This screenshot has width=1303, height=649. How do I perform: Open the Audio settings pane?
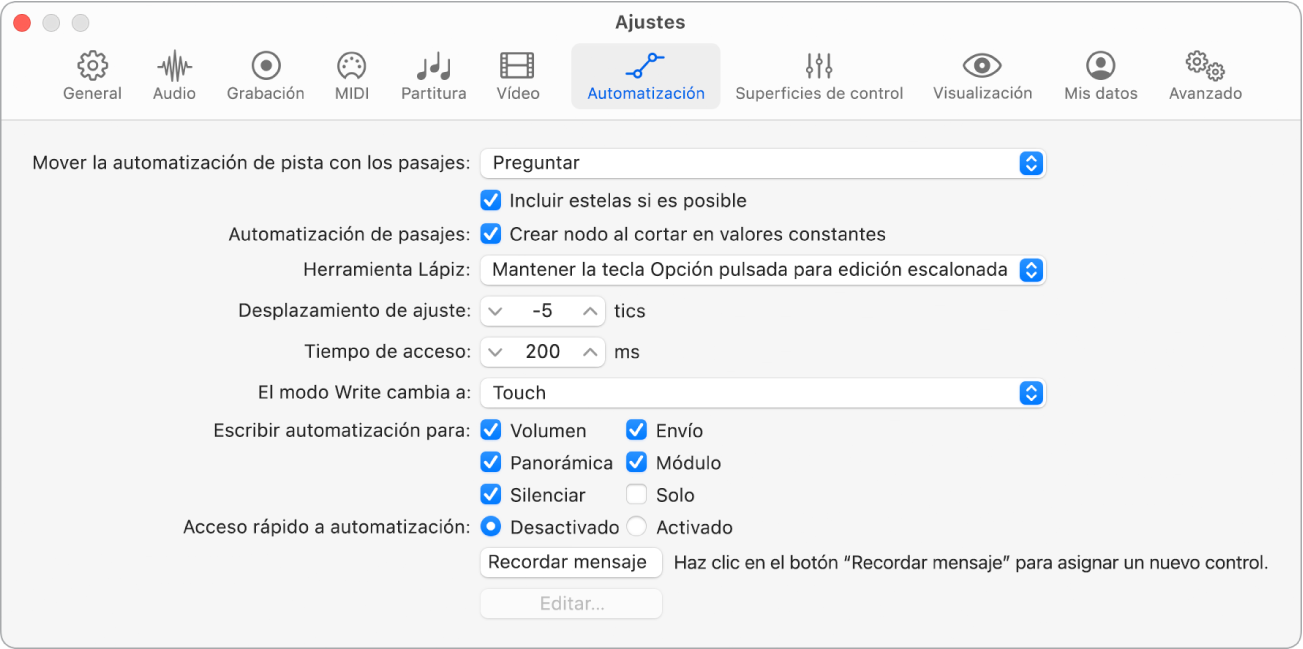click(173, 75)
